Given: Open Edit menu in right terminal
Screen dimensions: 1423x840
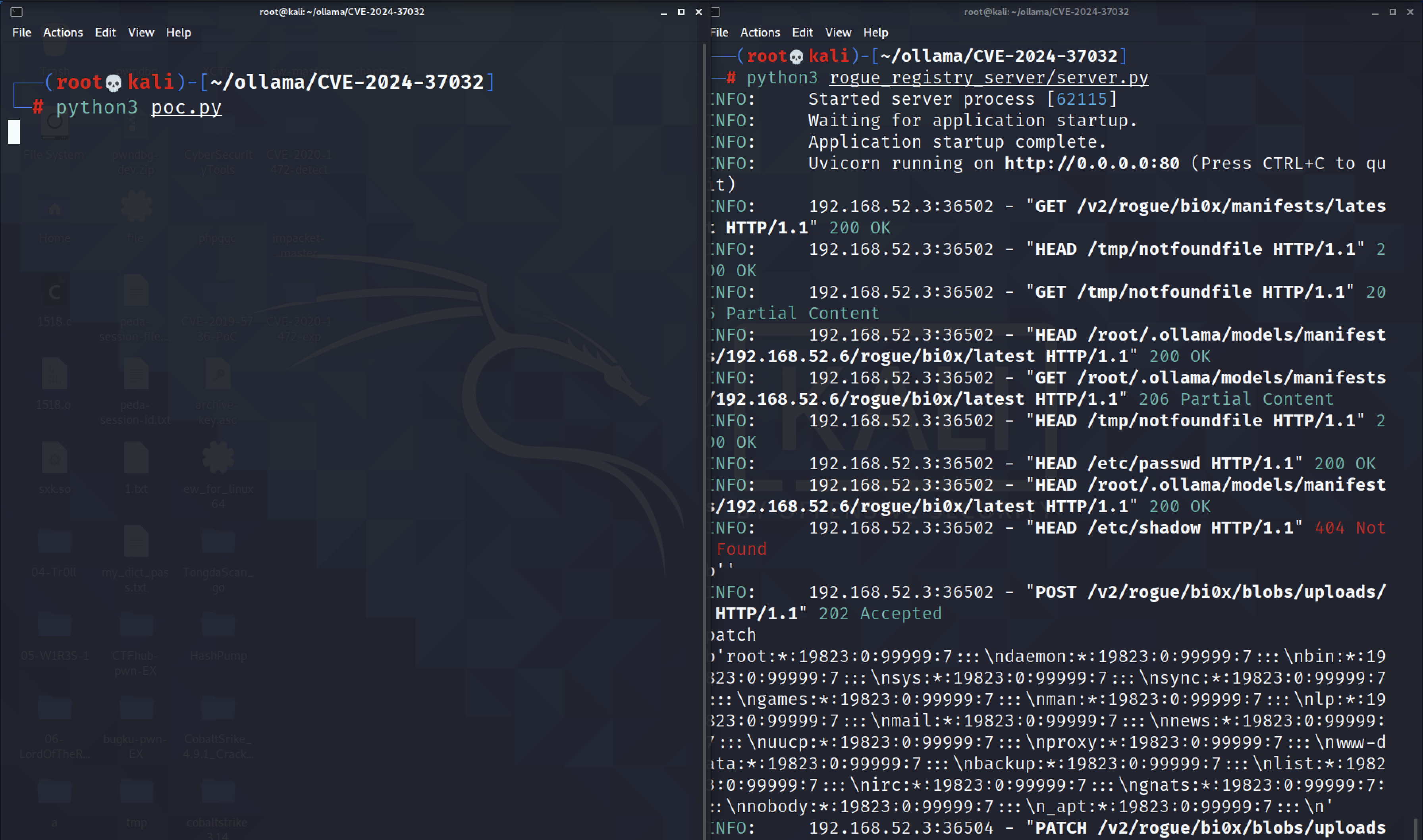Looking at the screenshot, I should 802,32.
